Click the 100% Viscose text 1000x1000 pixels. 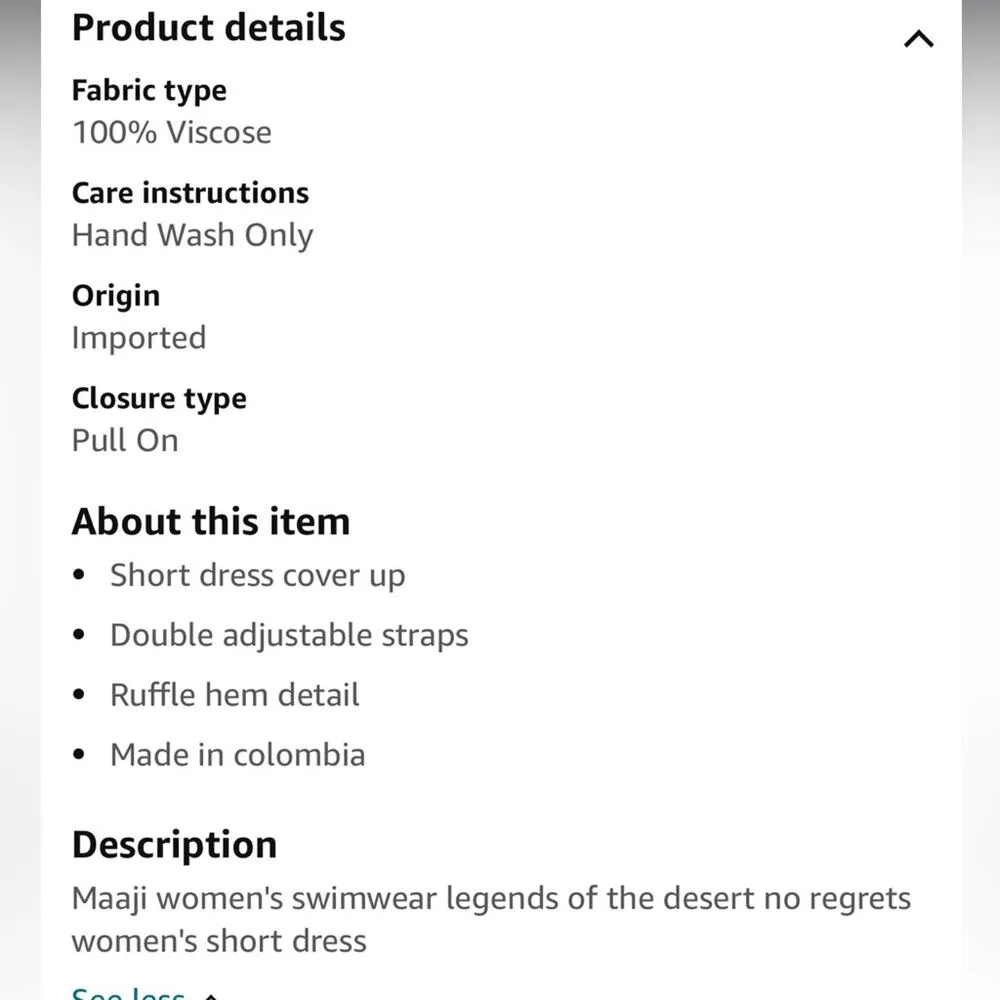coord(171,133)
